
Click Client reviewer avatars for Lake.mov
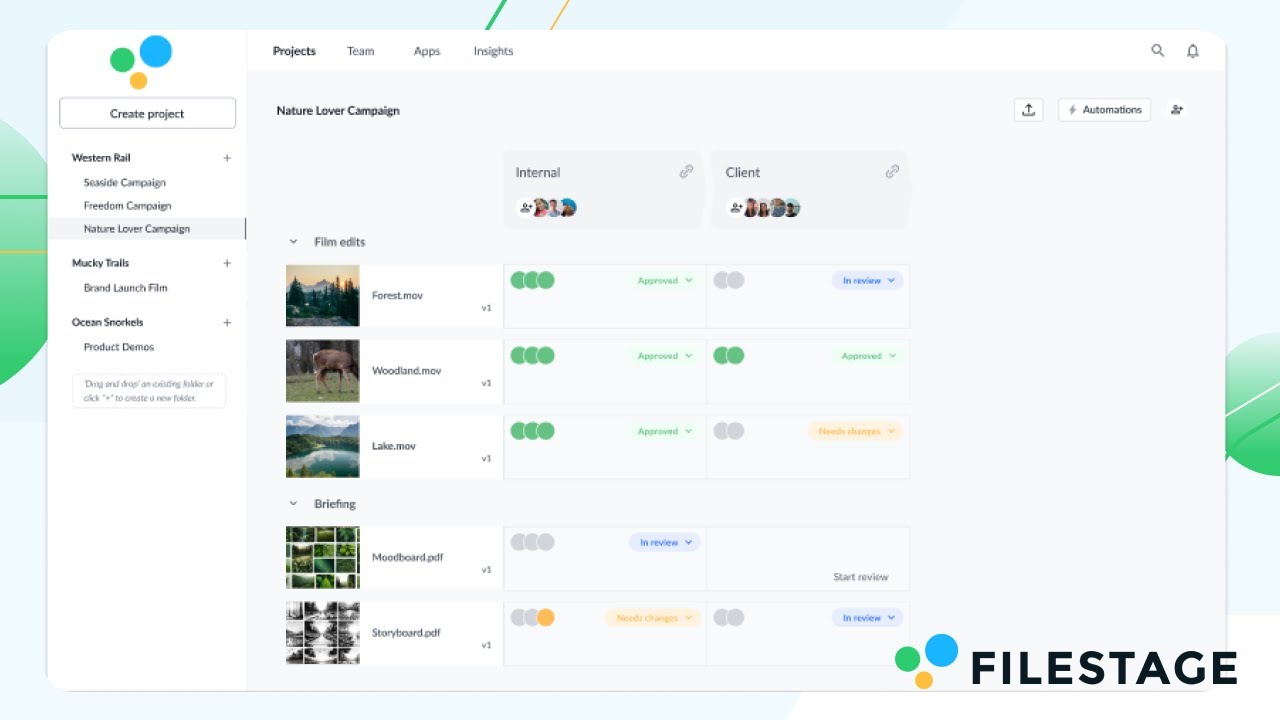coord(728,431)
